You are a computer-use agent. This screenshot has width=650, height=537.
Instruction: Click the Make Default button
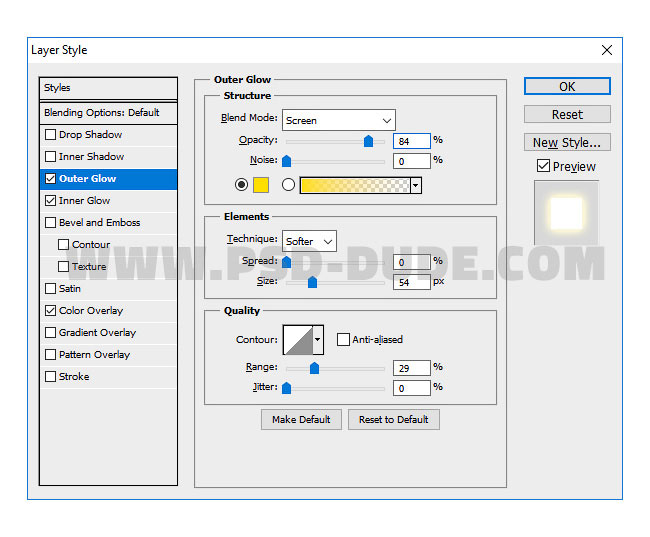click(x=301, y=420)
